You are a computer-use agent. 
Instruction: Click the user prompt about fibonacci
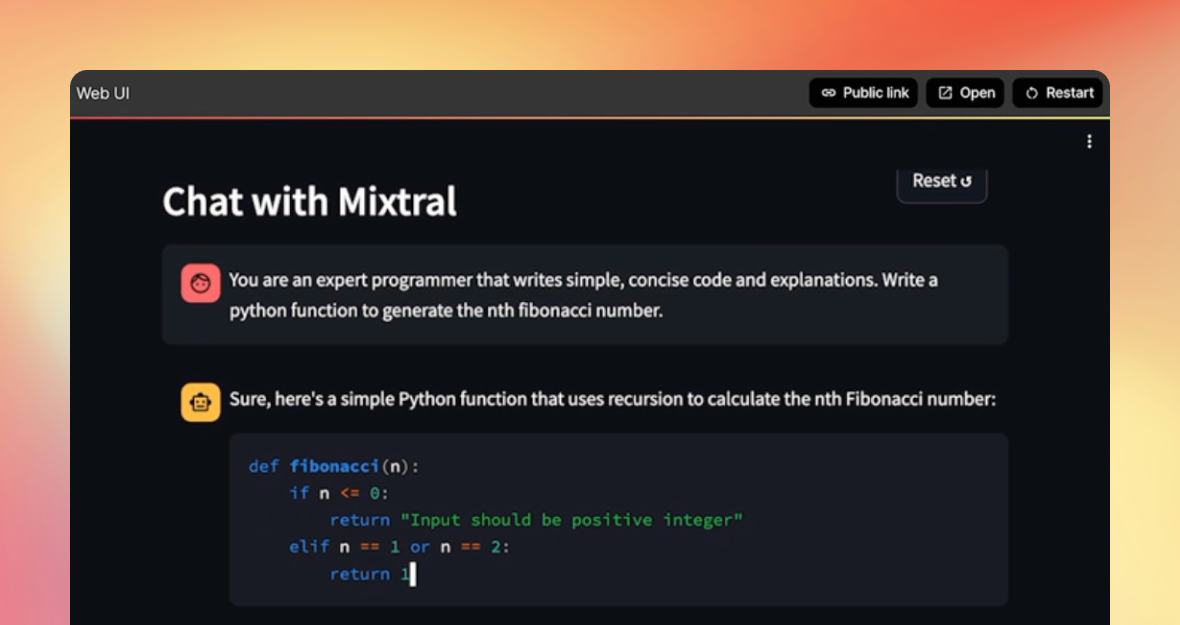[583, 295]
